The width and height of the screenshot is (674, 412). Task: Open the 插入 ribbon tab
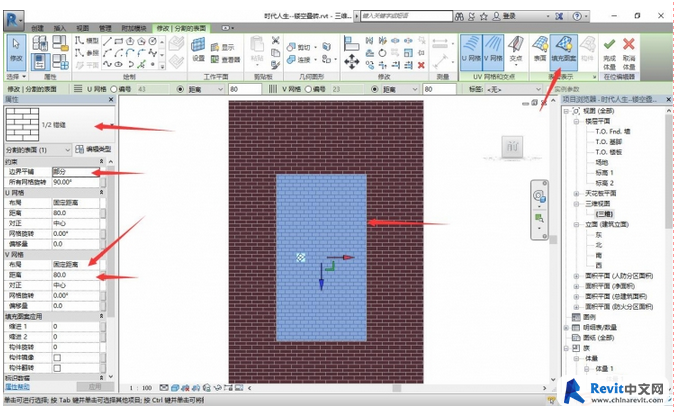[x=60, y=28]
